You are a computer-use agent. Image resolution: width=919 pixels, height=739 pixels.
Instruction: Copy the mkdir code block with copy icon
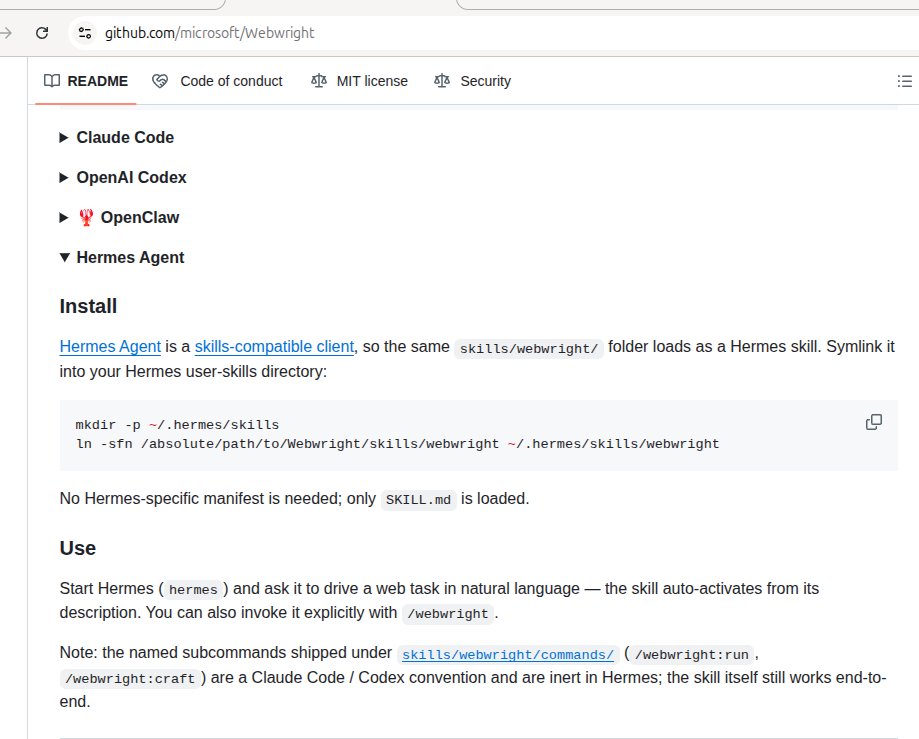coord(874,422)
